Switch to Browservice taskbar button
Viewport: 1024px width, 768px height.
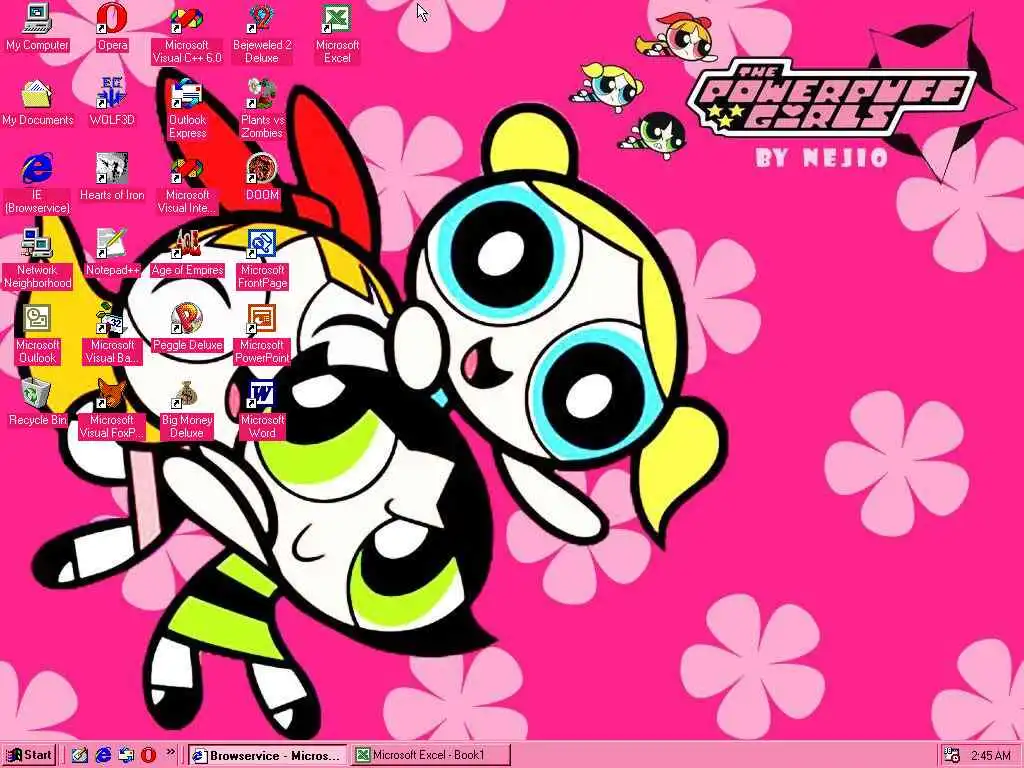tap(268, 756)
